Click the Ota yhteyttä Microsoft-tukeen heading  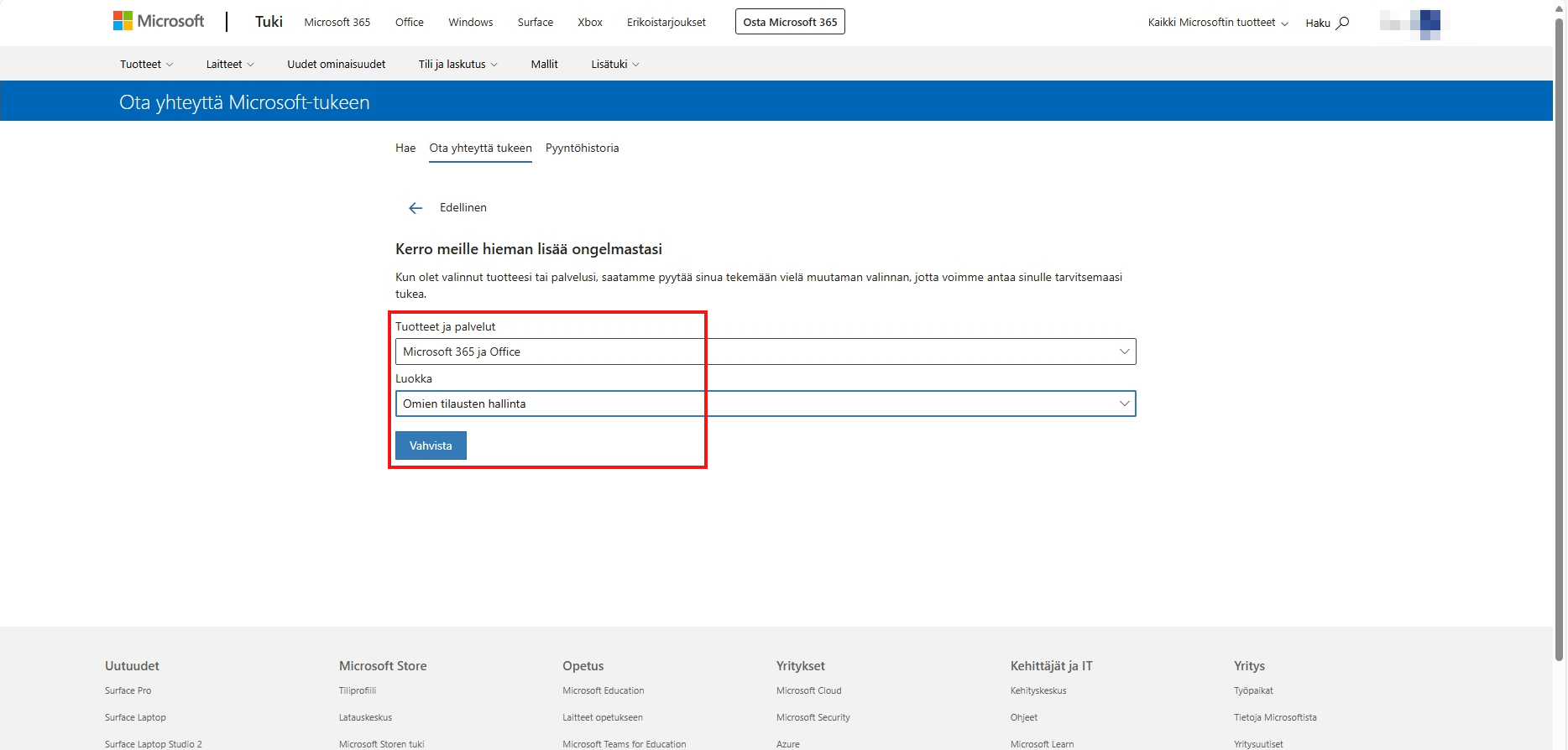point(244,102)
